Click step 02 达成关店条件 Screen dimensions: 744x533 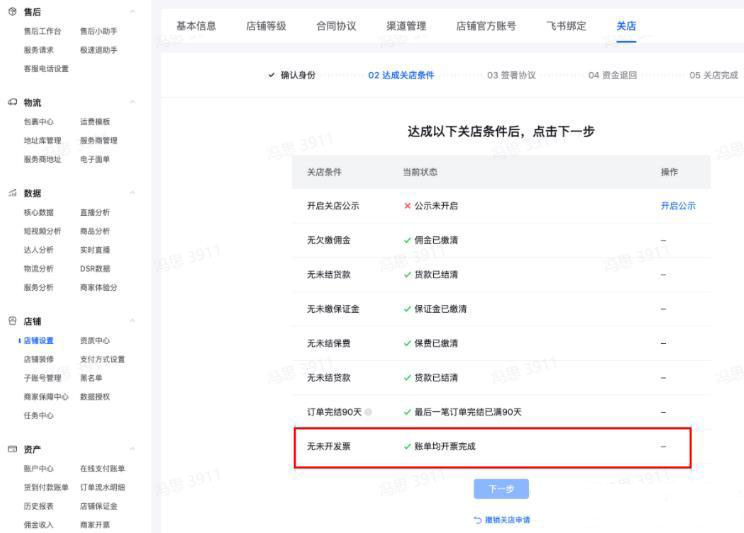click(401, 75)
